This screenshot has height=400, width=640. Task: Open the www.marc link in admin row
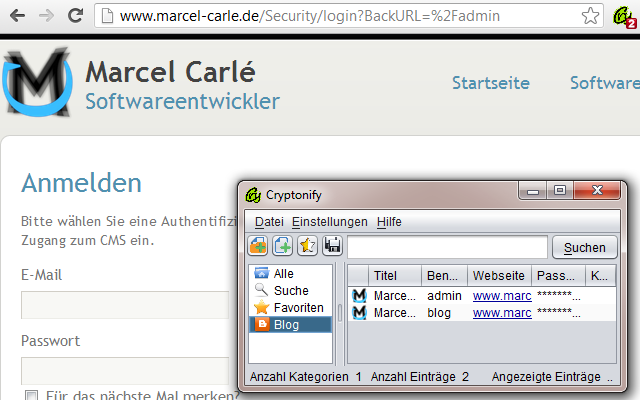pos(502,296)
